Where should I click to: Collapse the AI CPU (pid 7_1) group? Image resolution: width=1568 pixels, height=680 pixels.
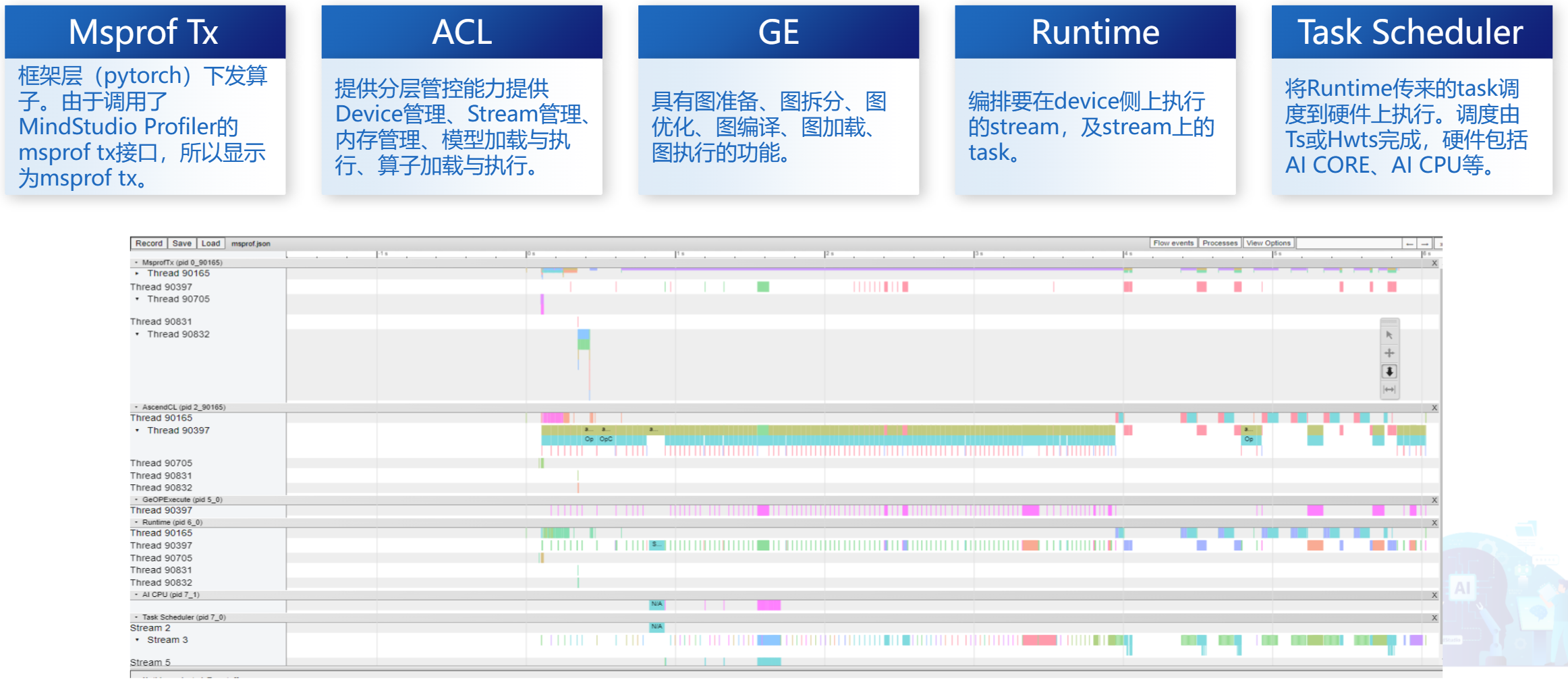136,595
